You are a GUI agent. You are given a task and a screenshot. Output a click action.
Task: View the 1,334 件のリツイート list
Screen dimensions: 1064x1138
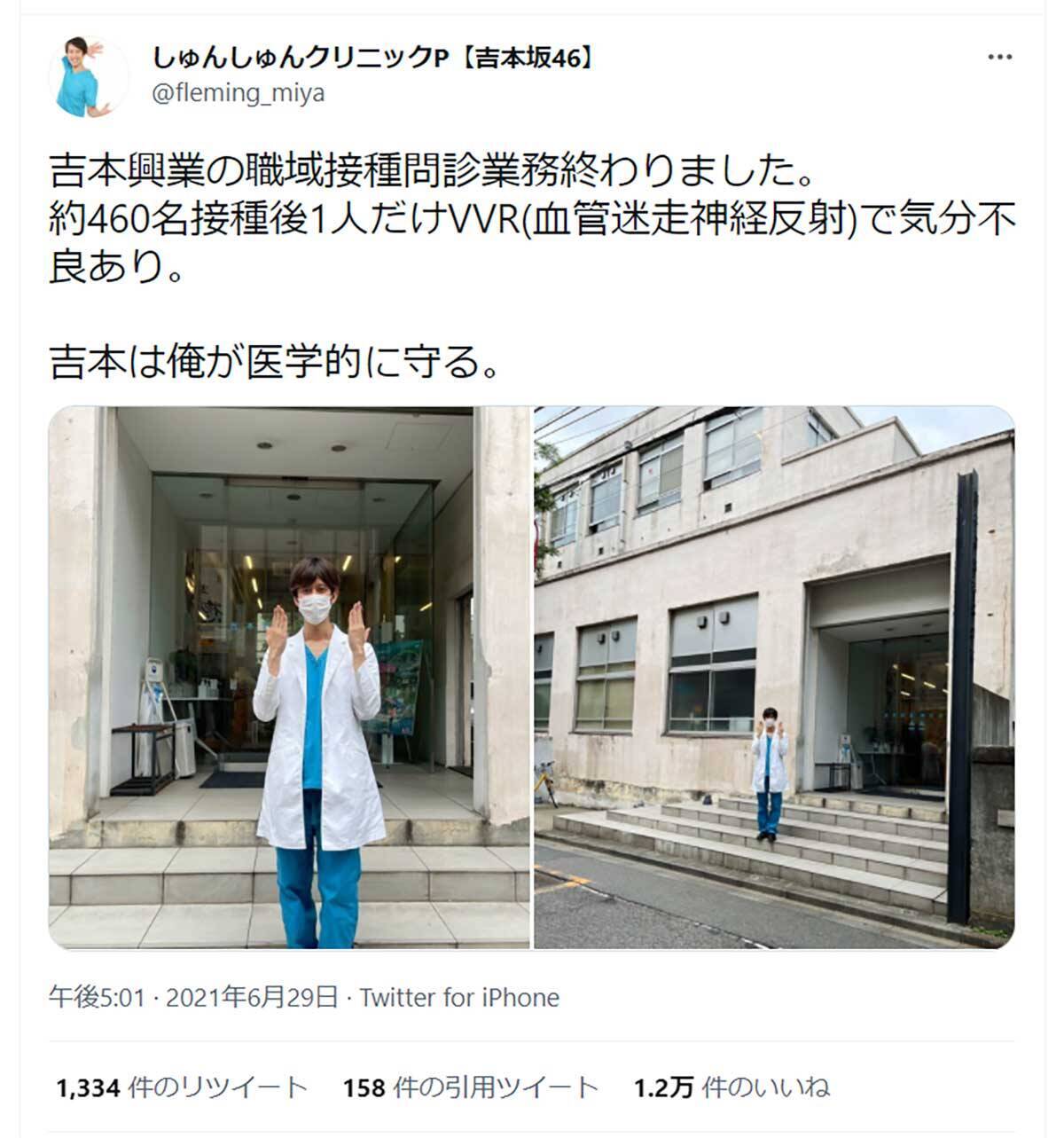click(182, 1087)
